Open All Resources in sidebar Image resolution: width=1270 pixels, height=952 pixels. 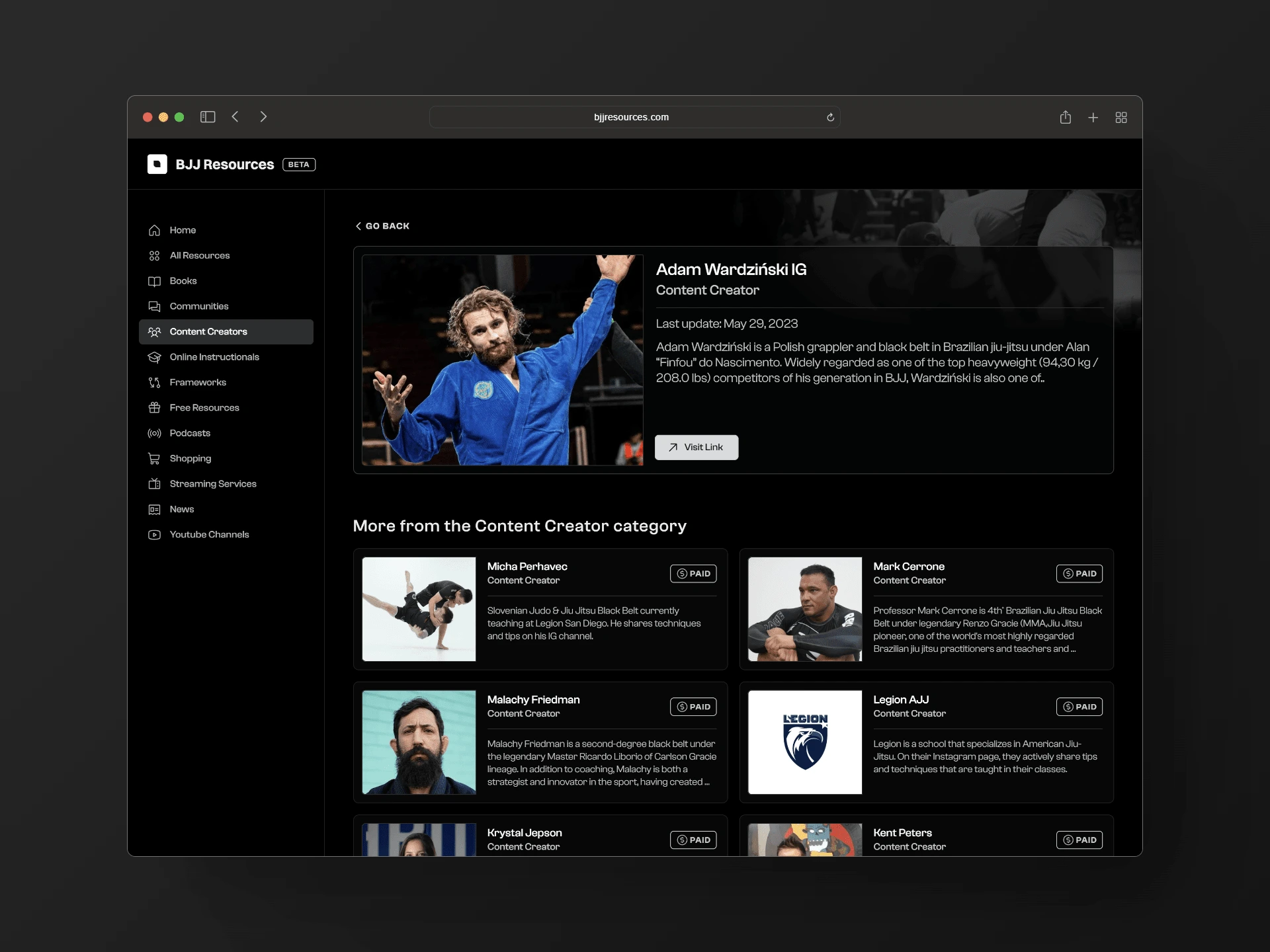(226, 256)
